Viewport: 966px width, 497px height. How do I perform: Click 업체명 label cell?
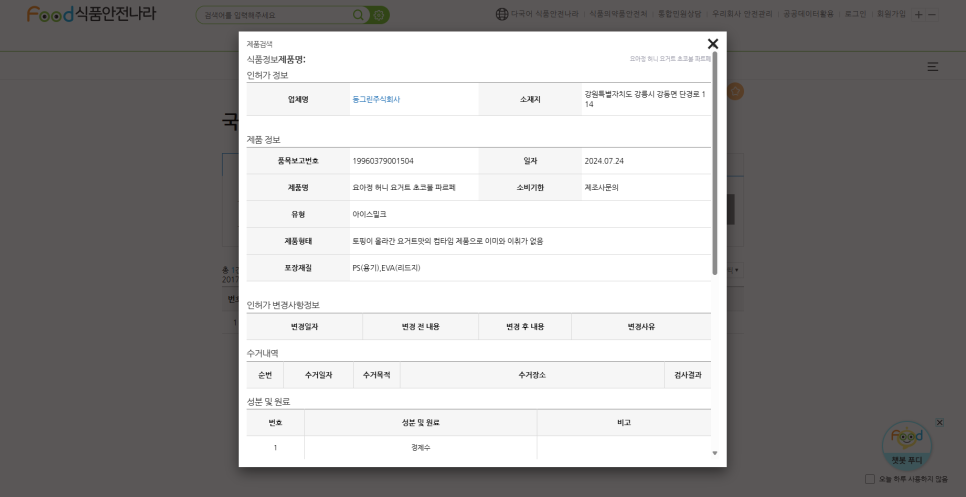click(x=298, y=99)
